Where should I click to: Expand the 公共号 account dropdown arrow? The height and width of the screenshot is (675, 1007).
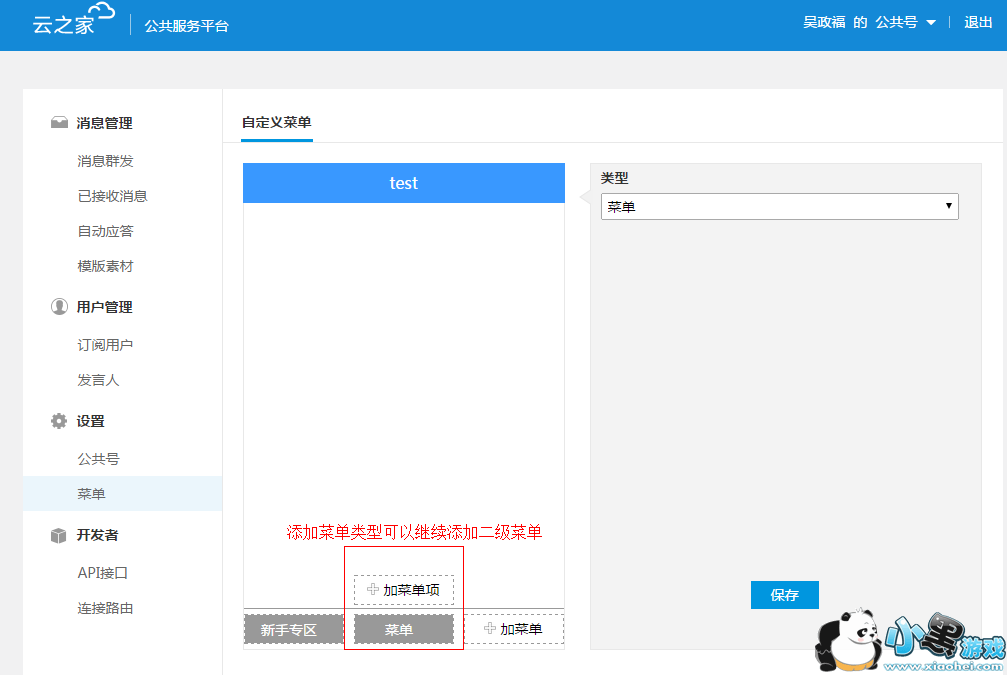tap(931, 23)
